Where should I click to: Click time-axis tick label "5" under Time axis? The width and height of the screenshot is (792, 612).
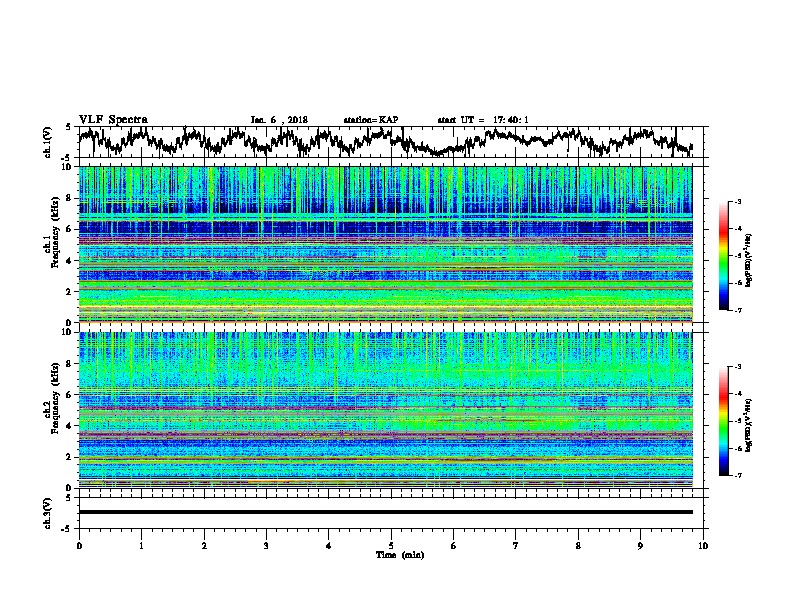pyautogui.click(x=391, y=546)
